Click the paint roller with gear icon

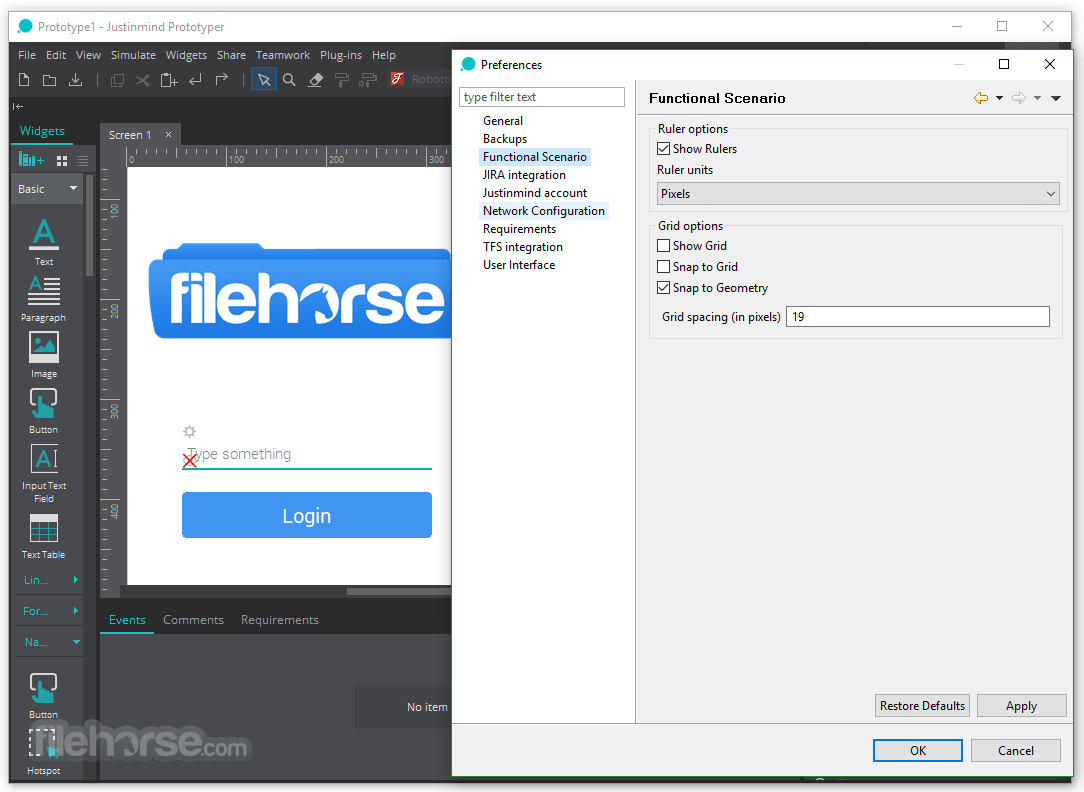click(368, 80)
